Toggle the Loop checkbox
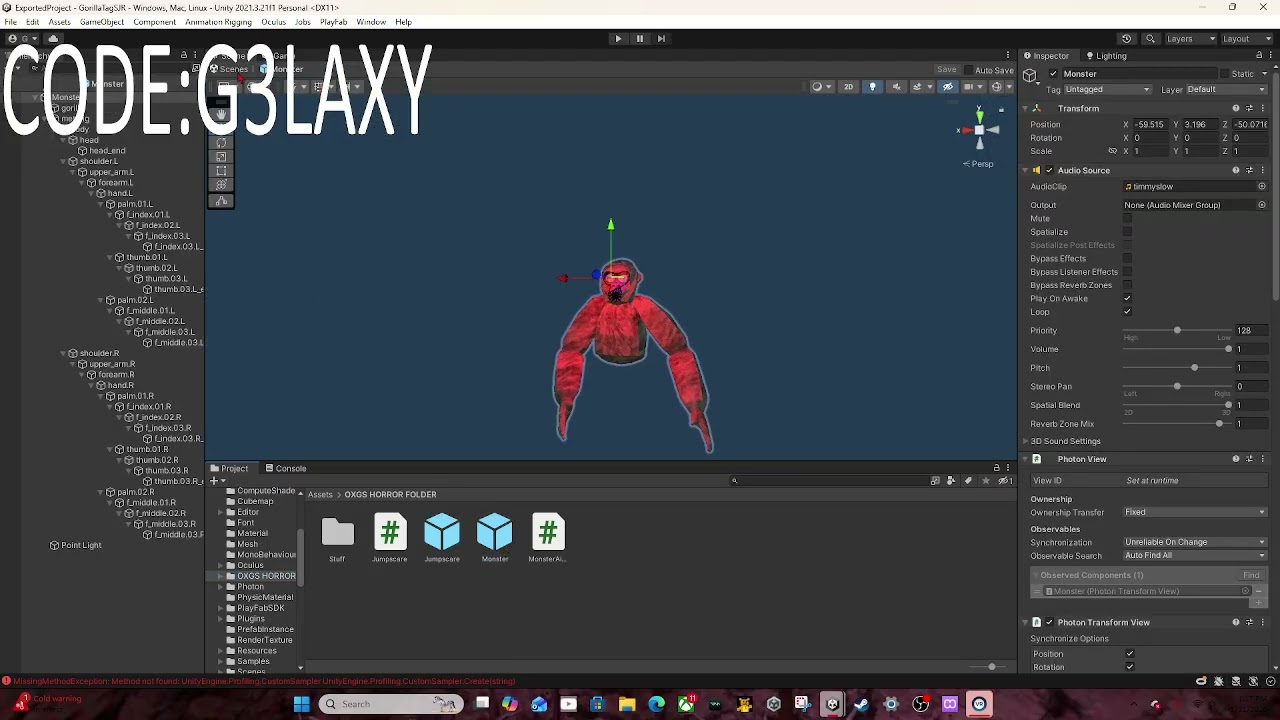The image size is (1280, 720). pos(1128,312)
